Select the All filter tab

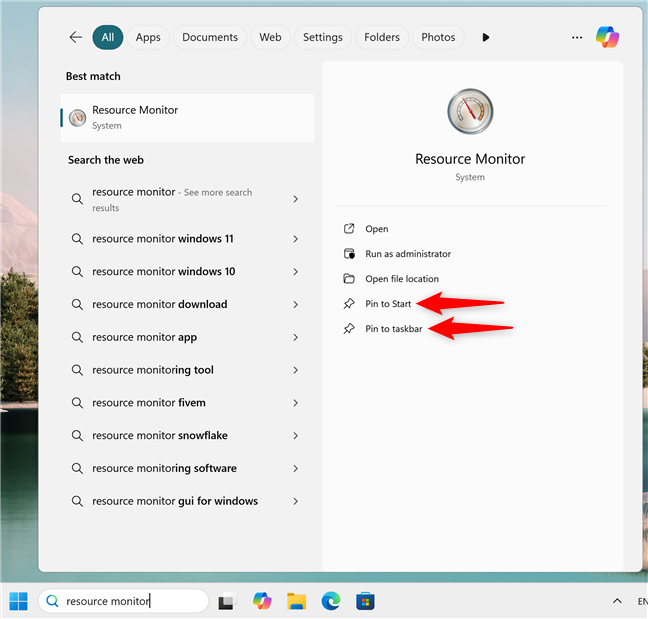(107, 37)
